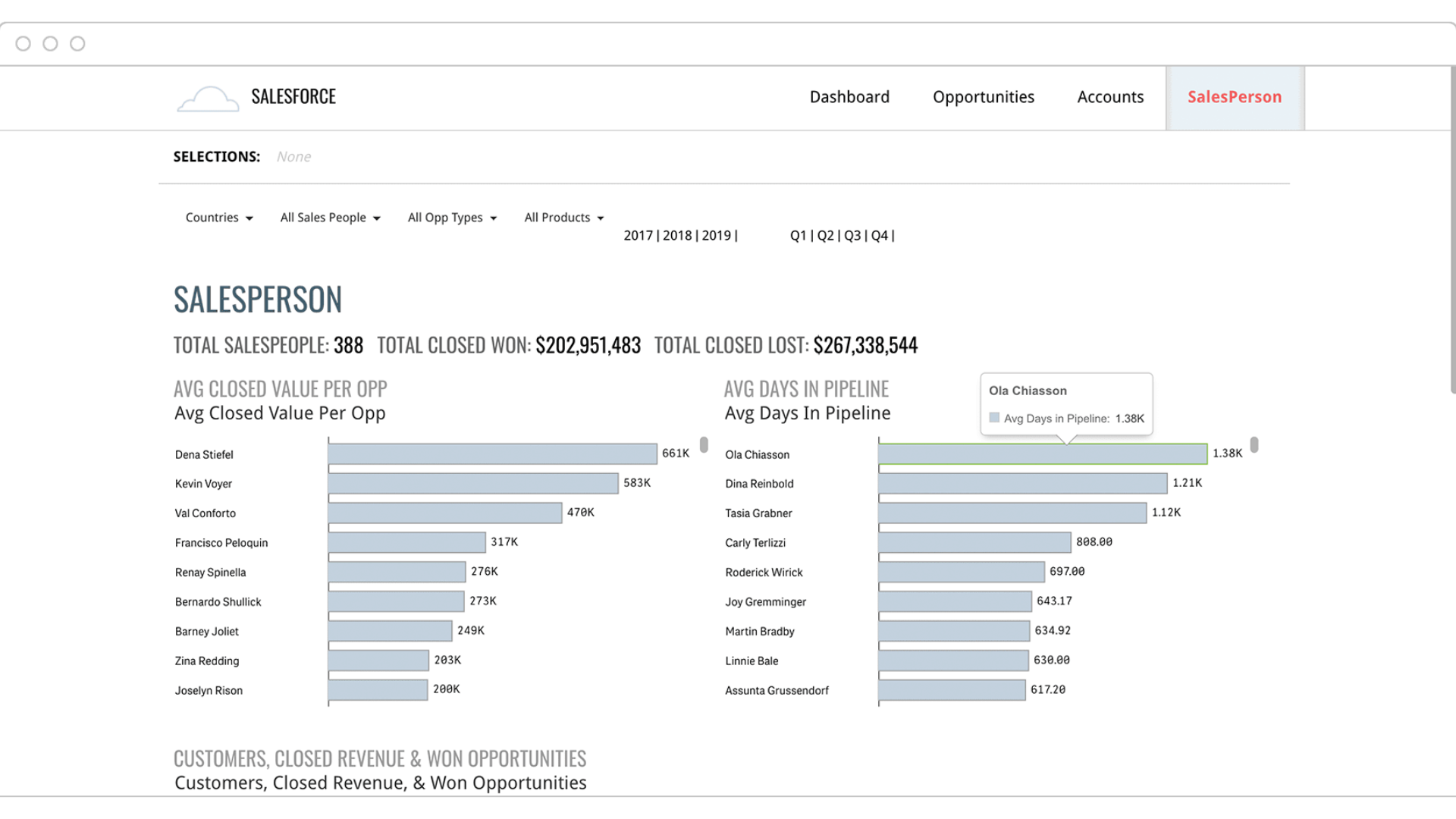Click the first window control circle

(x=24, y=44)
